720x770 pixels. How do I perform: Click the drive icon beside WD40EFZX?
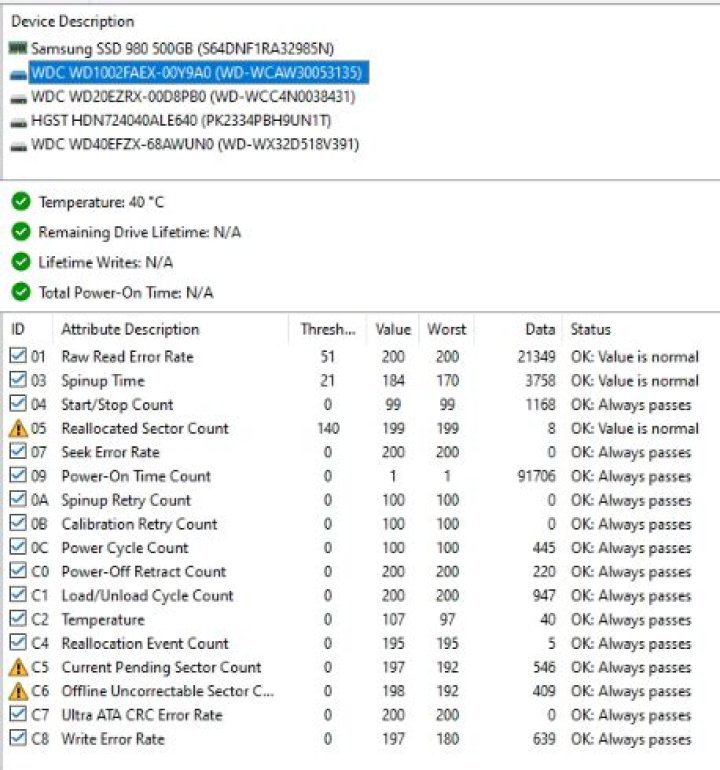(18, 146)
